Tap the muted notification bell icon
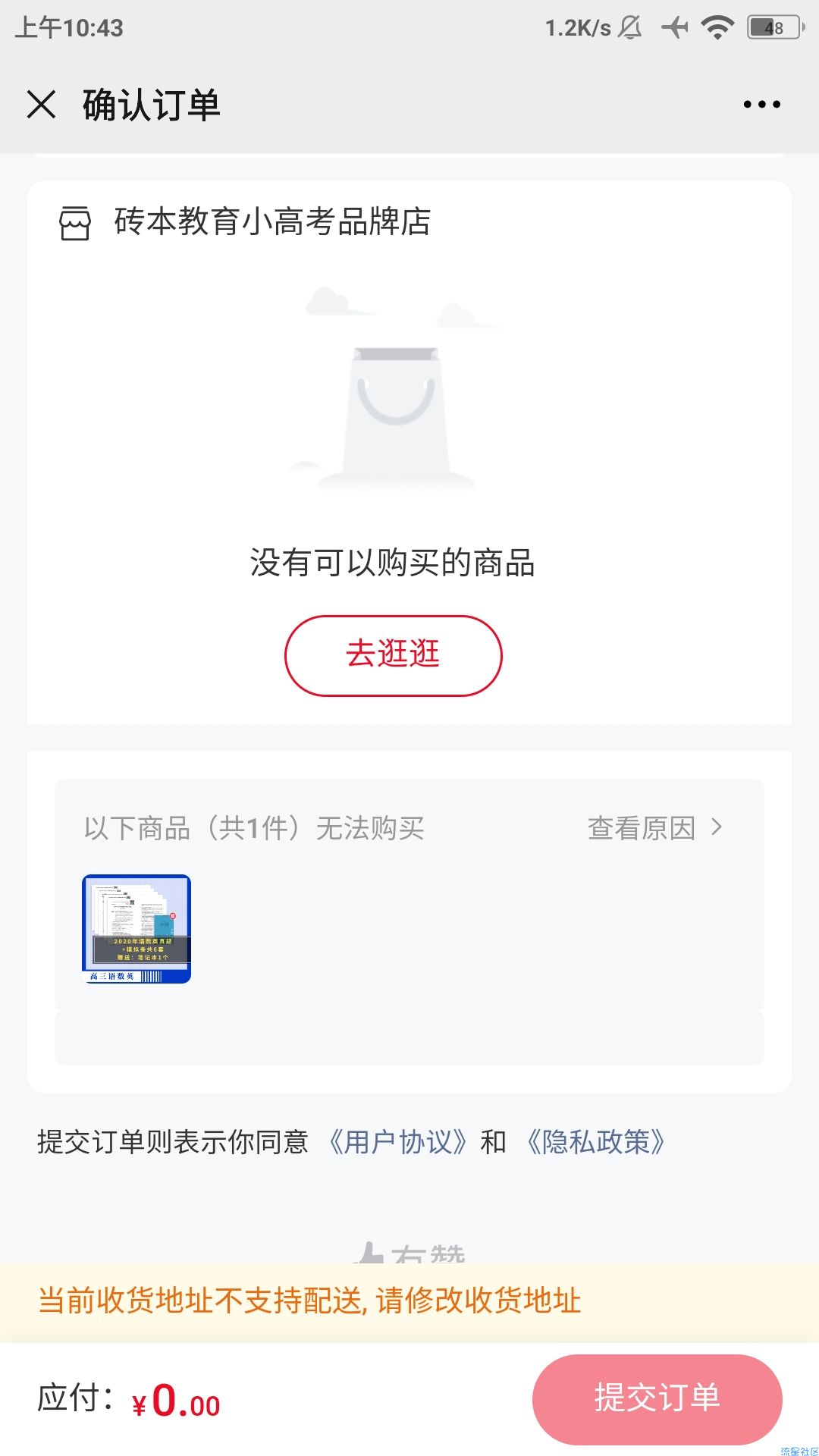The height and width of the screenshot is (1456, 819). pos(630,28)
